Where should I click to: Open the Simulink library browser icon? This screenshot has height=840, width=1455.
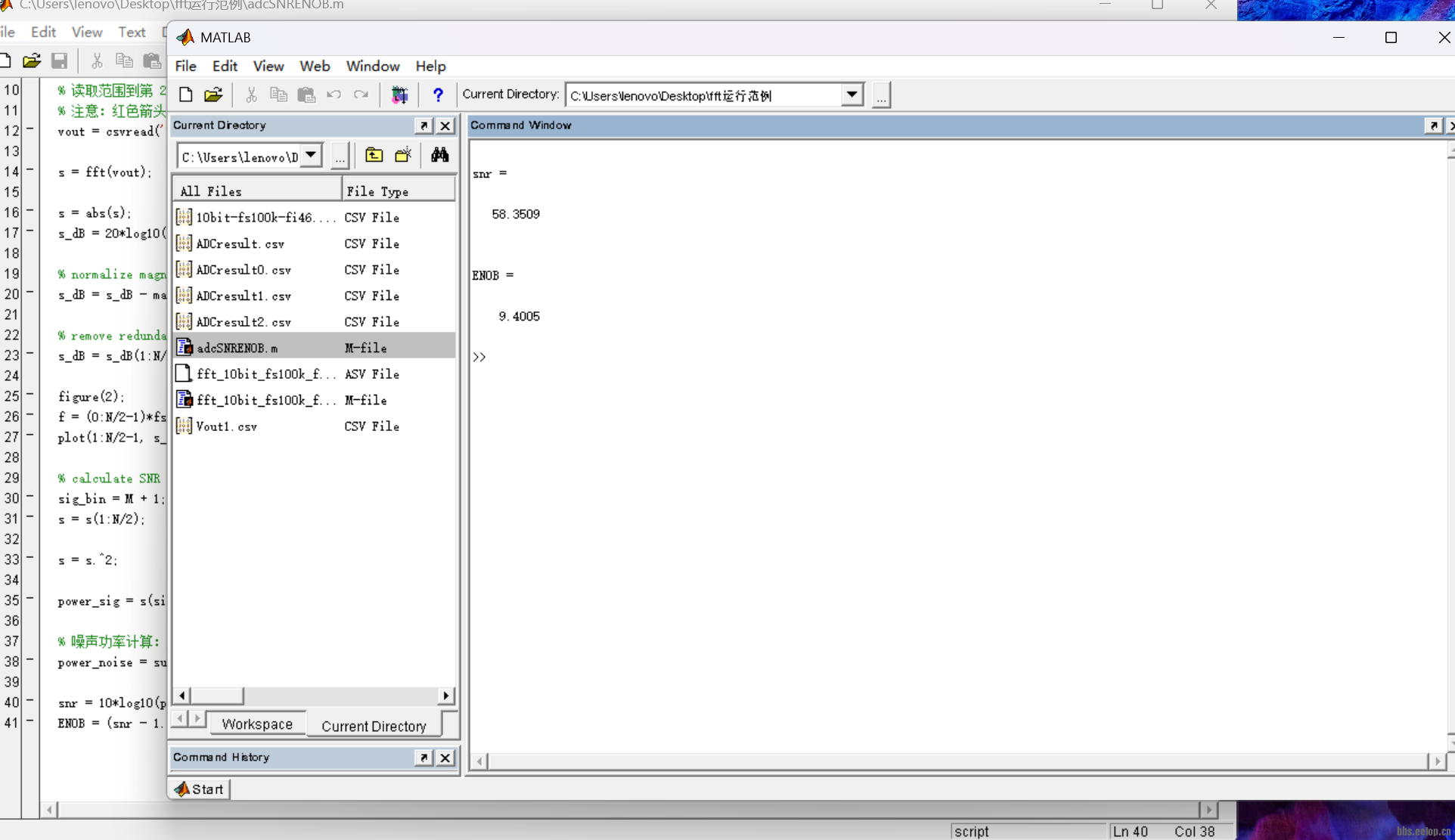(399, 95)
